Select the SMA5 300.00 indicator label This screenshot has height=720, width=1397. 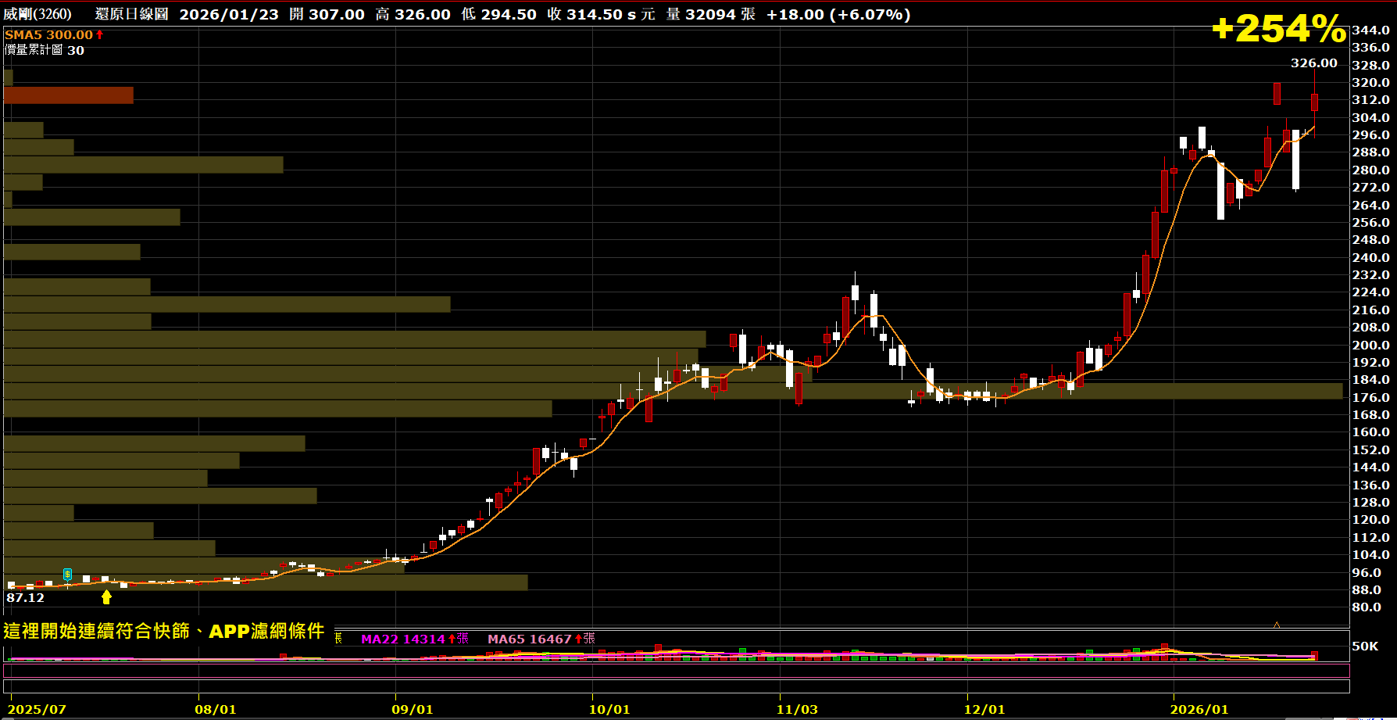[x=53, y=34]
